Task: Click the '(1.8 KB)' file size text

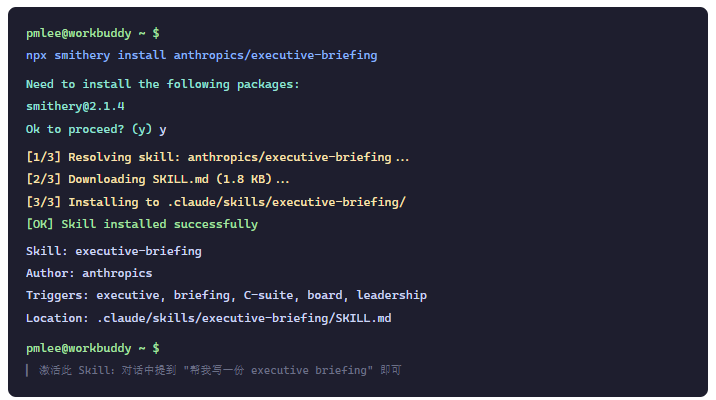Action: pos(244,179)
